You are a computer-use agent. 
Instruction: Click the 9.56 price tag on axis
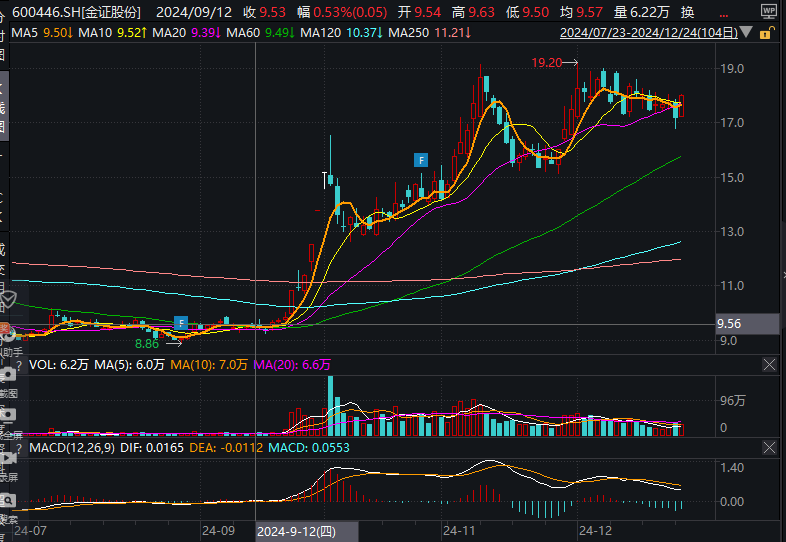[x=729, y=324]
